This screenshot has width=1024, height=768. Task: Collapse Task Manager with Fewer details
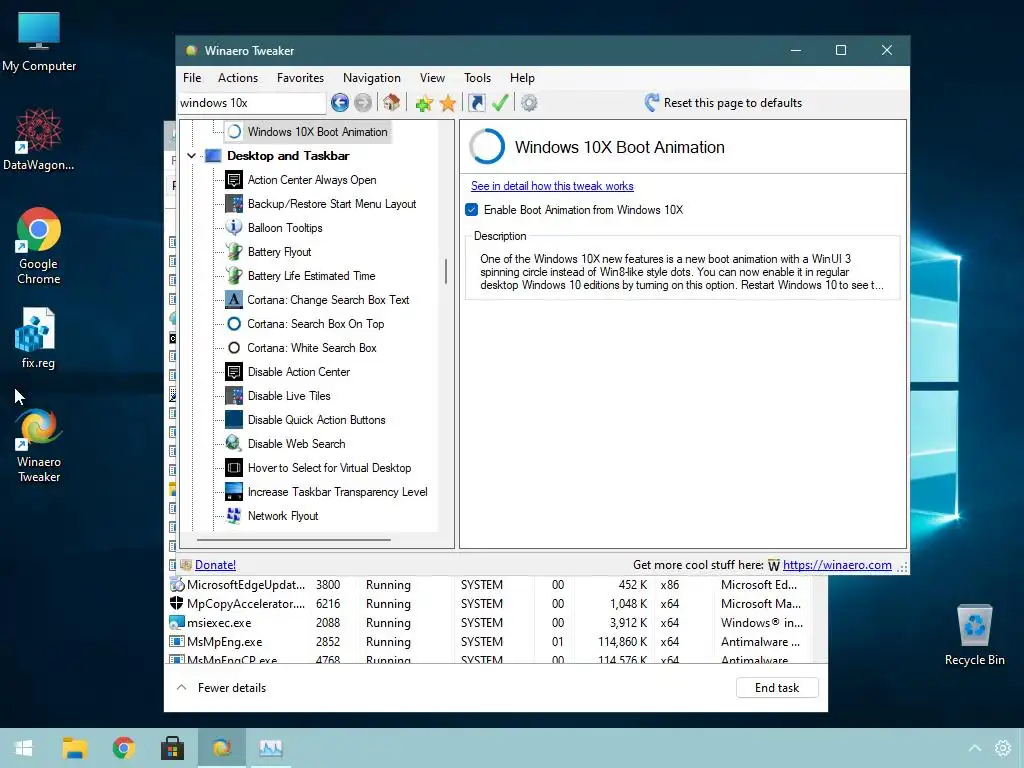point(221,688)
